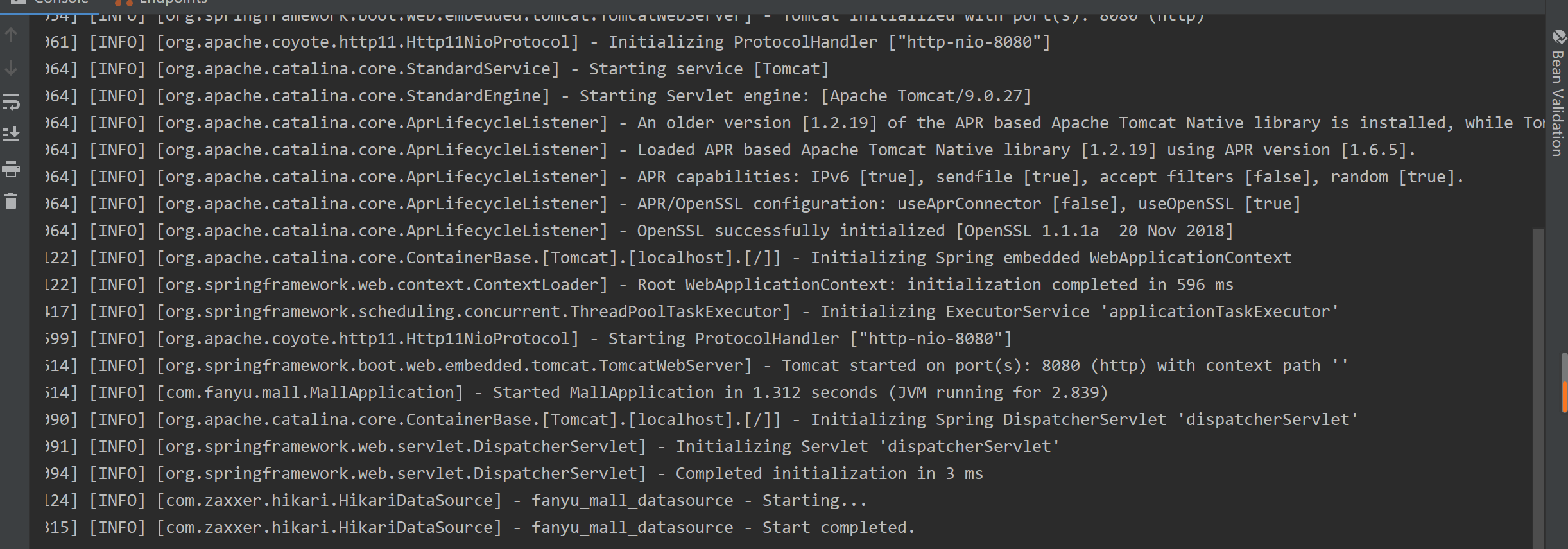Click the Bean Validation icon

tap(1558, 37)
